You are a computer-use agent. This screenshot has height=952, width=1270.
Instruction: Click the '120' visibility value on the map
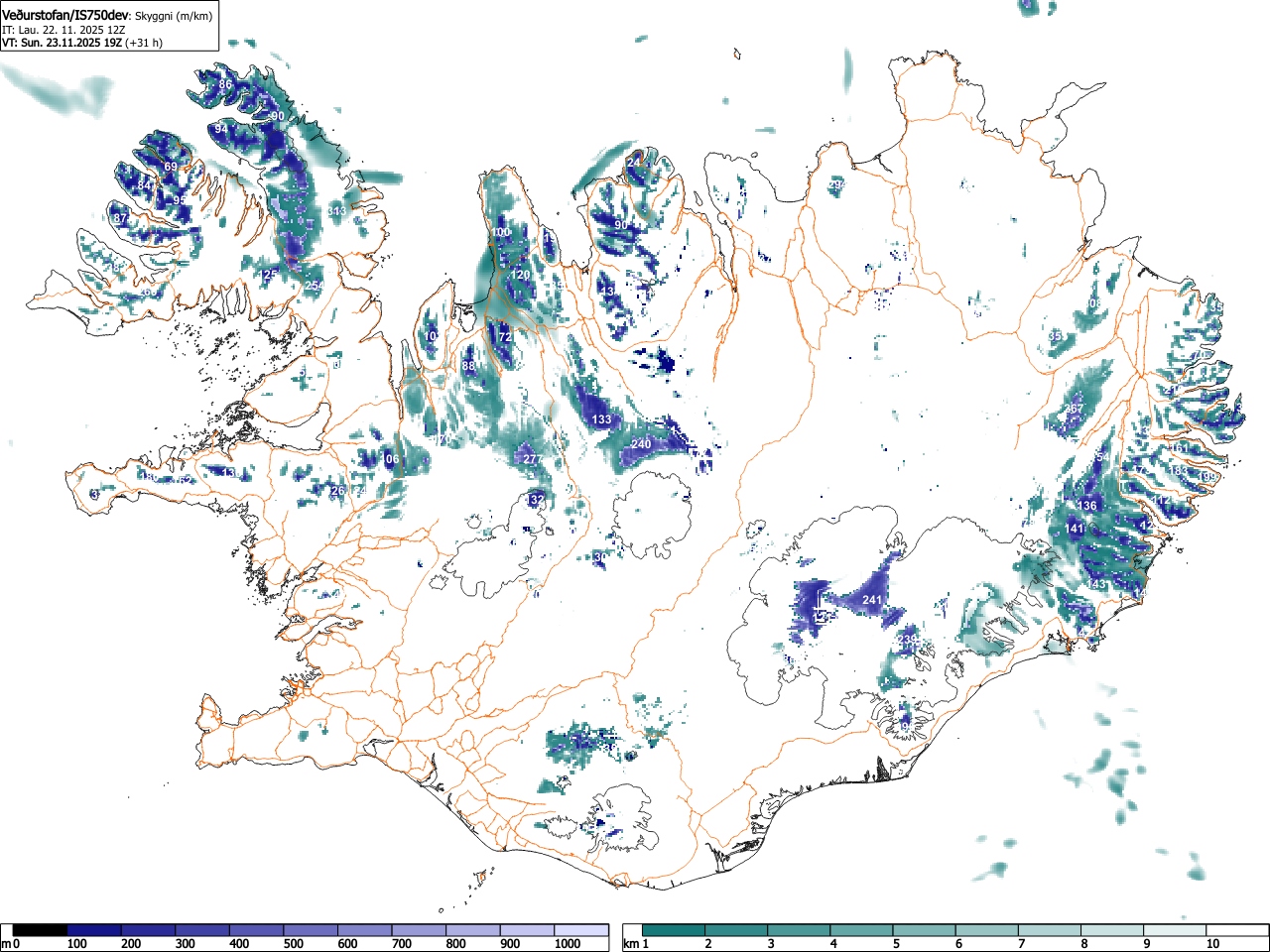tap(520, 275)
